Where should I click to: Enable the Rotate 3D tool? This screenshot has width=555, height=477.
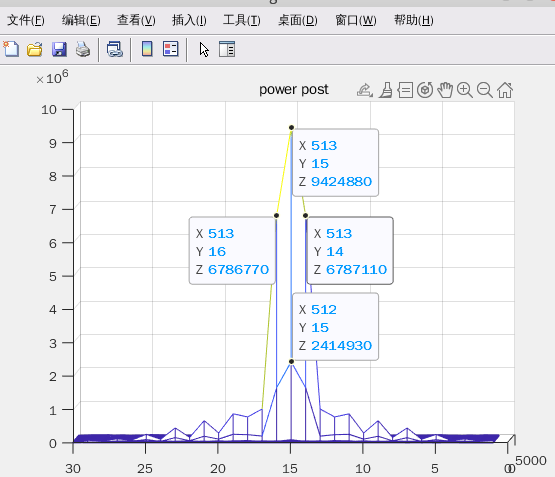[x=425, y=90]
